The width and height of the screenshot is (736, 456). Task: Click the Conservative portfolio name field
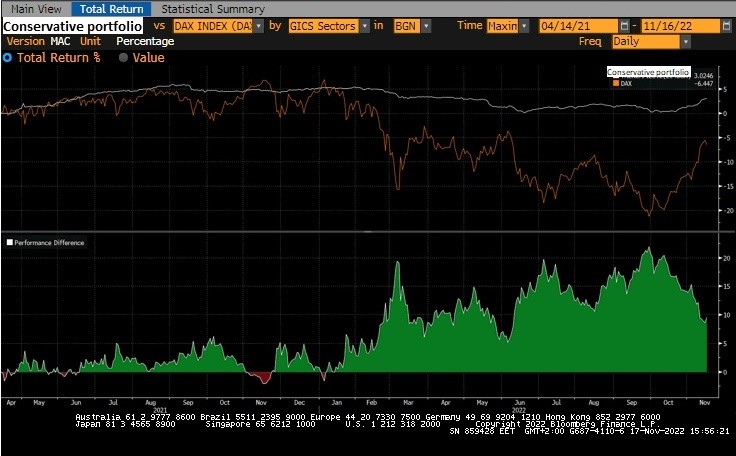tap(72, 26)
